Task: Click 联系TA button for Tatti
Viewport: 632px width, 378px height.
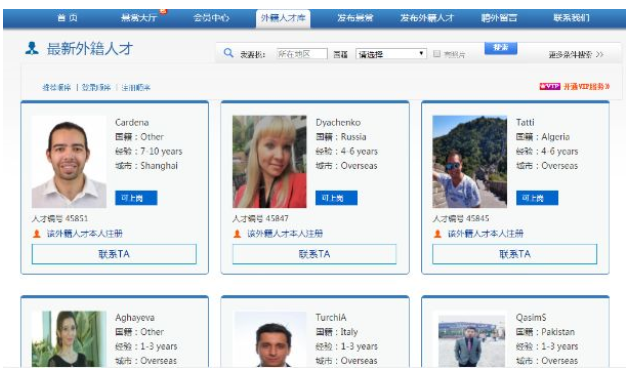Action: [515, 254]
